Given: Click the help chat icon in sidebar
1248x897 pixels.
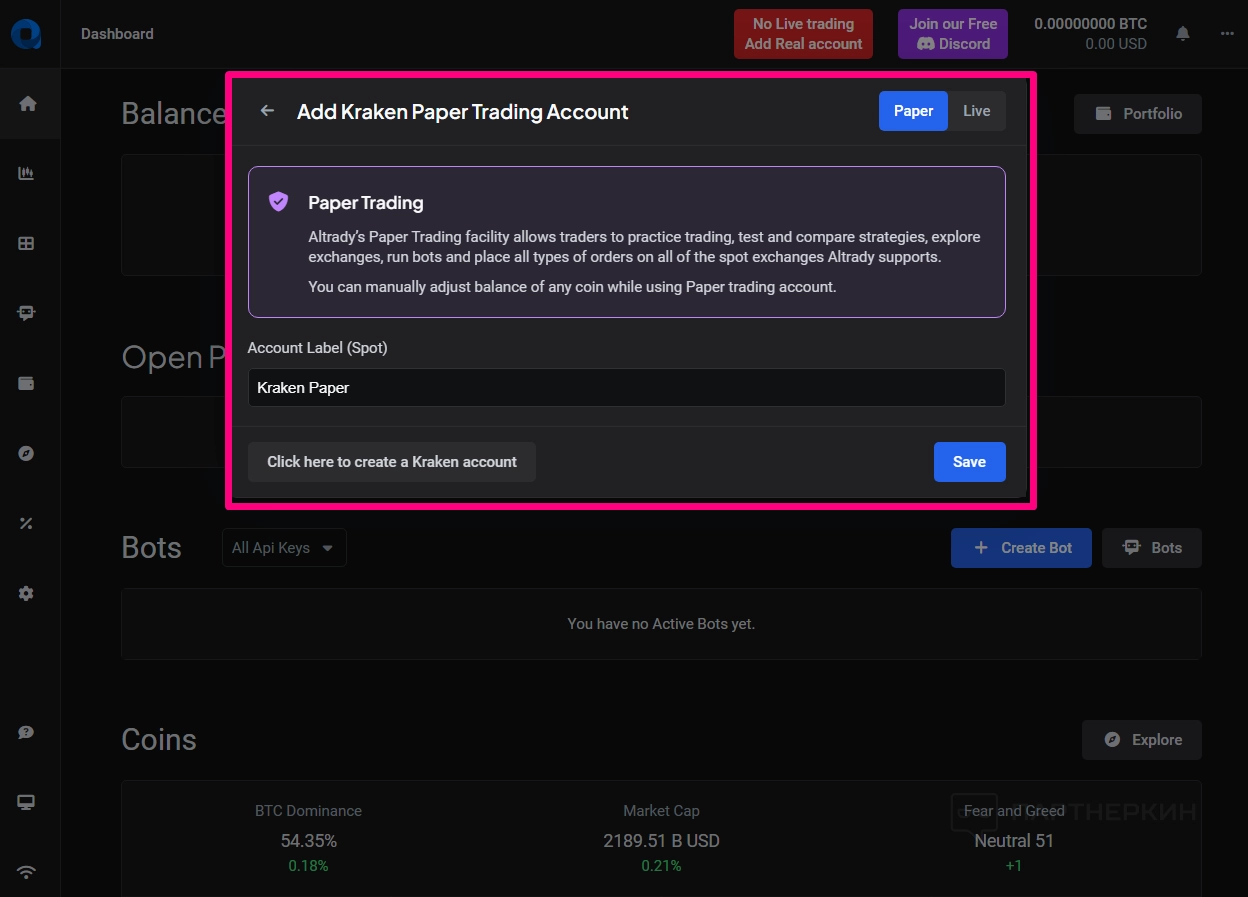Looking at the screenshot, I should coord(27,733).
